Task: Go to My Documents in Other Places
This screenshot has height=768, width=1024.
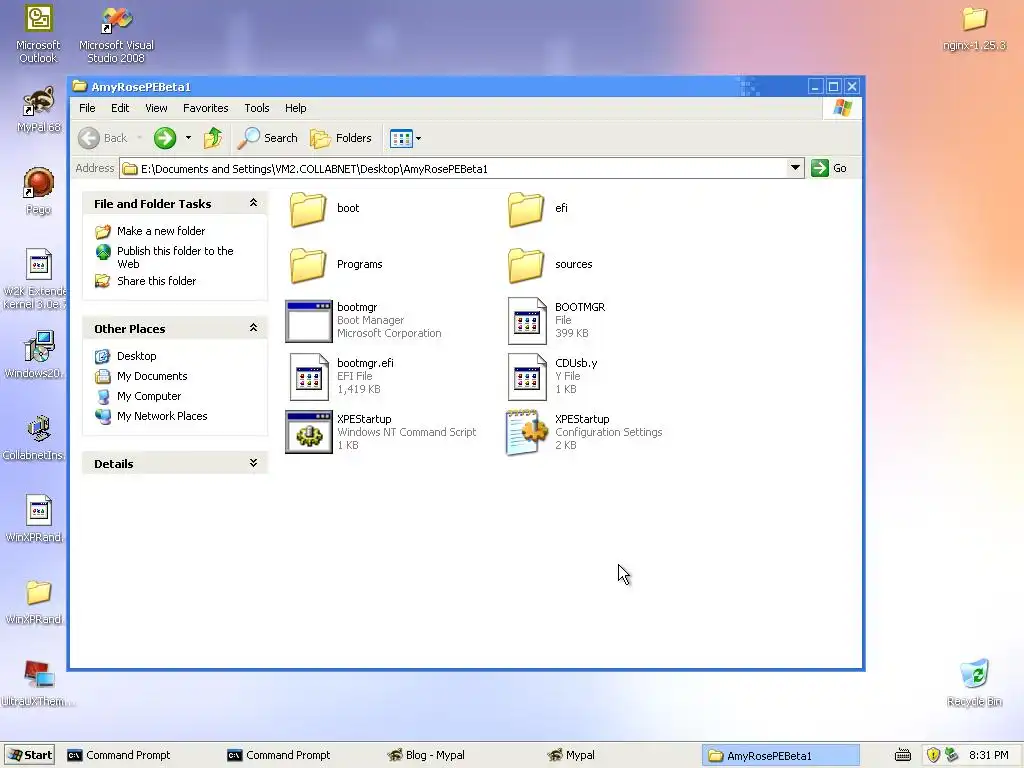Action: pos(152,376)
